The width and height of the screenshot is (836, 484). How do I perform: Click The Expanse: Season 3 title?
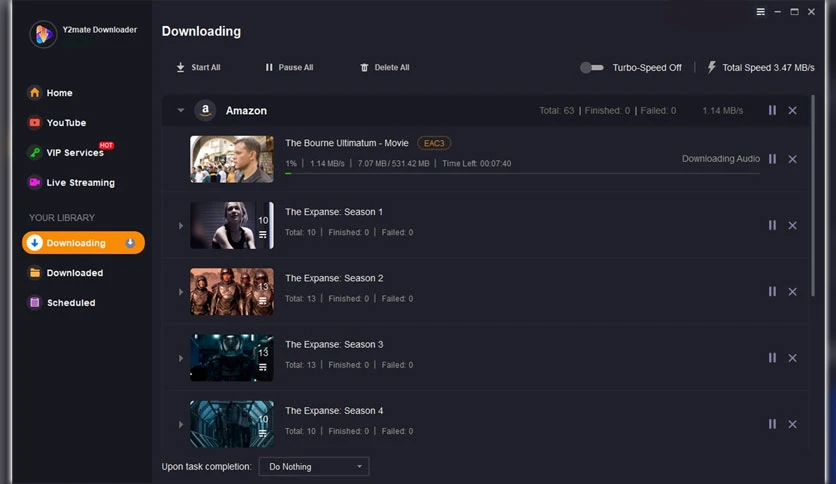(x=334, y=344)
